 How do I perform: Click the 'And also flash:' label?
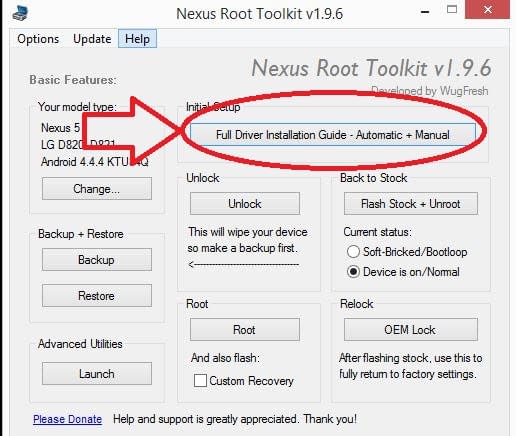click(225, 358)
